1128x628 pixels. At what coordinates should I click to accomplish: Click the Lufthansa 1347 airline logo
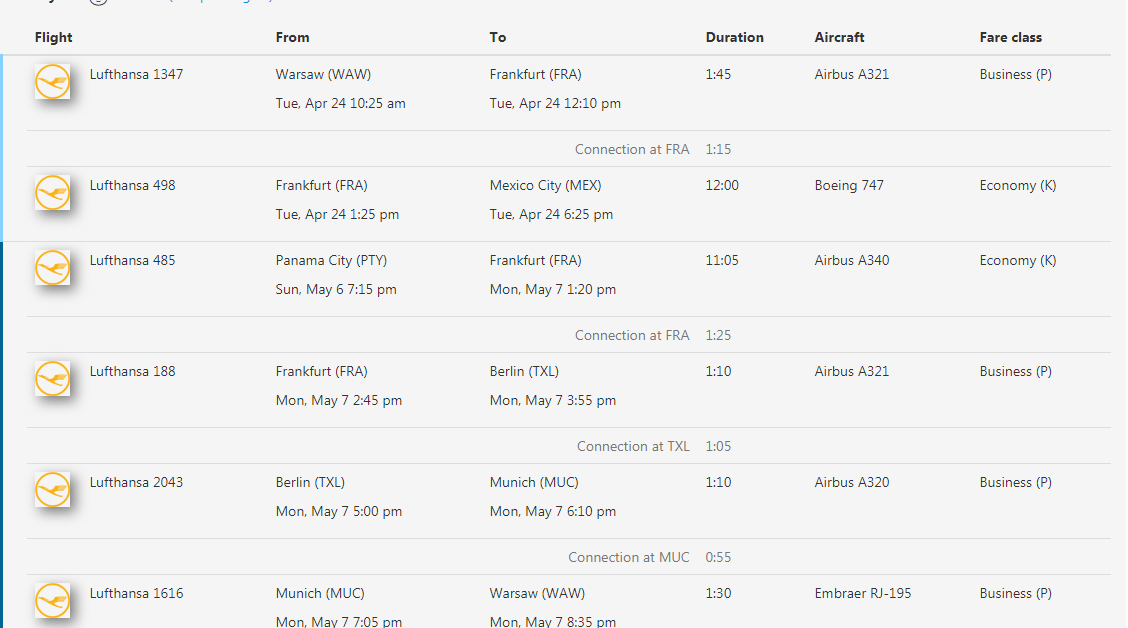tap(53, 81)
